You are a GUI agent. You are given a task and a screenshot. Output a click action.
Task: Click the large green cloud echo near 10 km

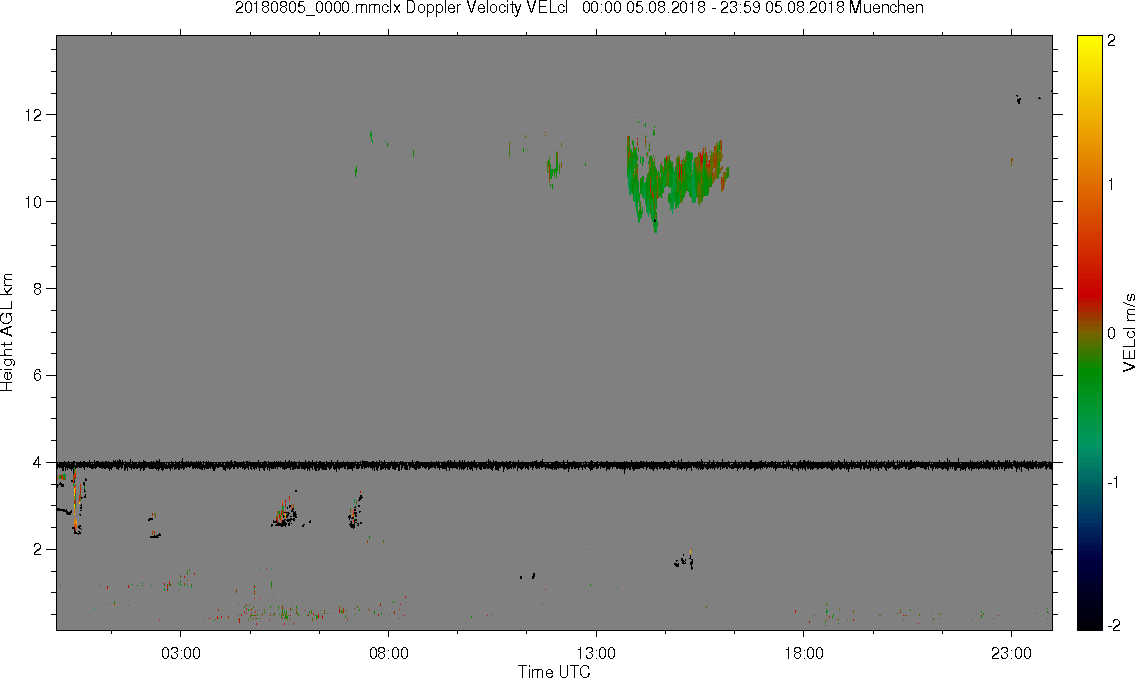(677, 176)
